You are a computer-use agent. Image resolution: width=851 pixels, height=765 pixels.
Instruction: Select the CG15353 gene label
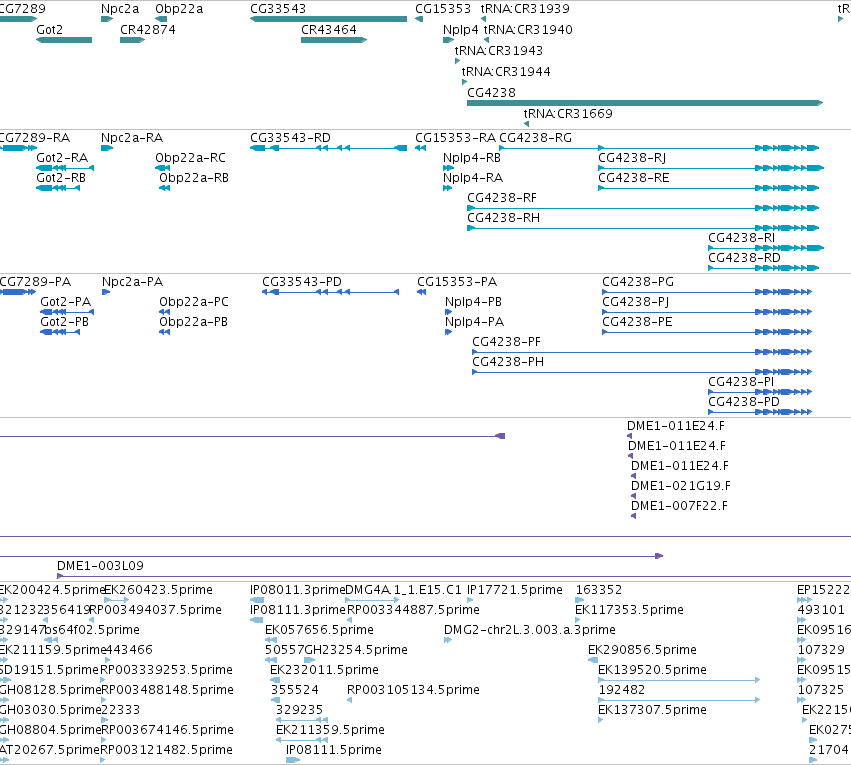pos(443,9)
